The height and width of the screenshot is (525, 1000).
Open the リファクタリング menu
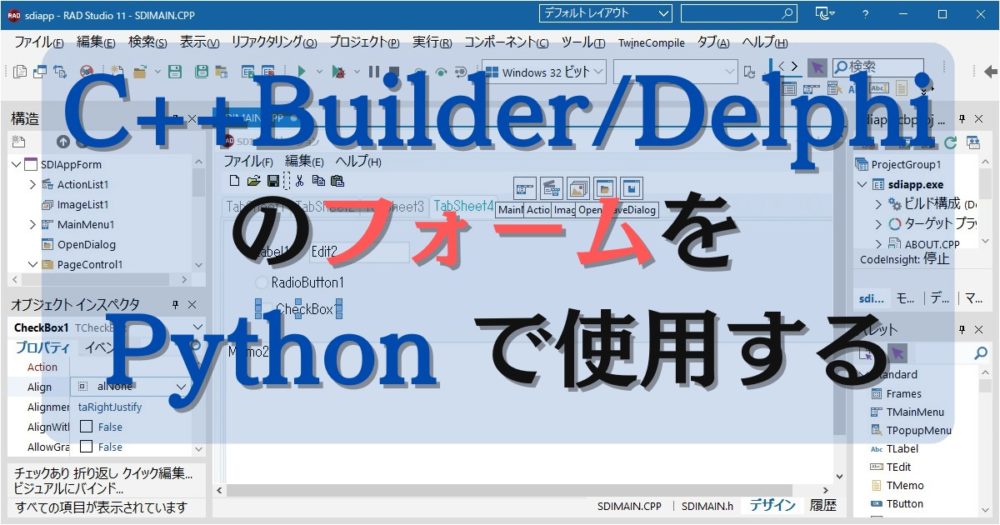tap(274, 43)
